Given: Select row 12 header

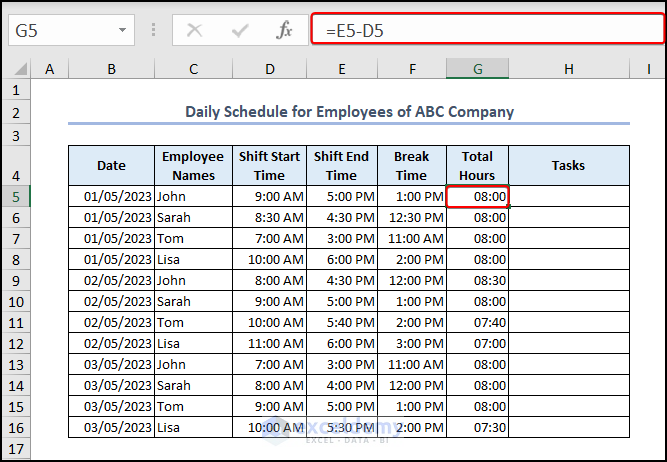Looking at the screenshot, I should pos(15,344).
